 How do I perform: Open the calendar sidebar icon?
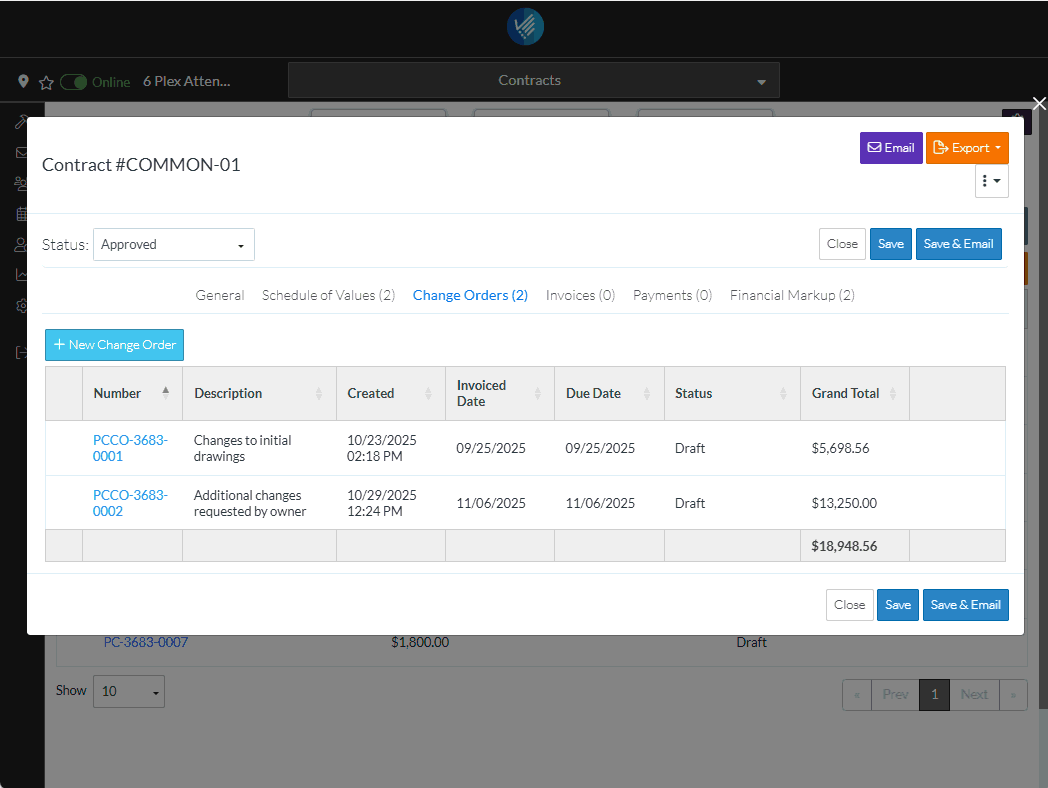pos(21,214)
